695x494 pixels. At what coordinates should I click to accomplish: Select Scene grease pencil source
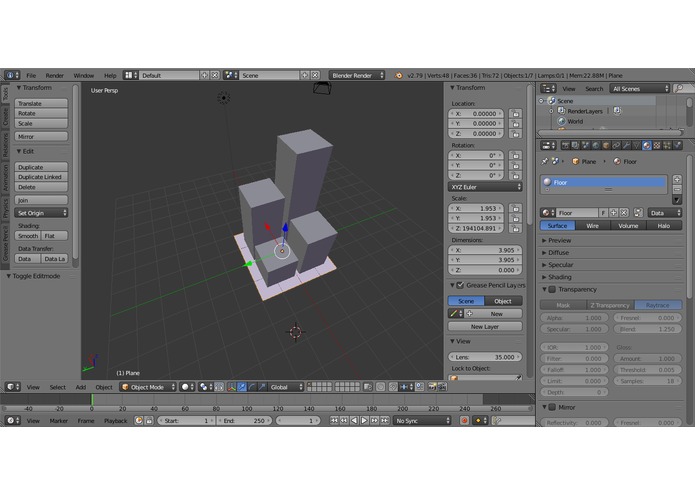(x=466, y=301)
